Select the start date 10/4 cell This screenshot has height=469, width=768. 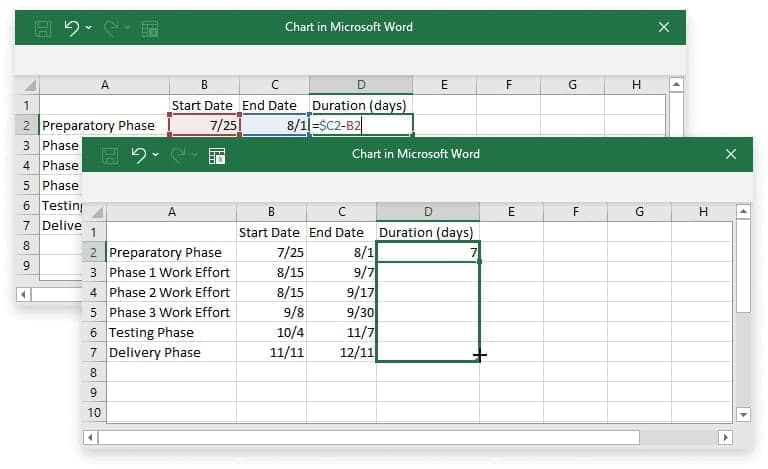point(271,332)
